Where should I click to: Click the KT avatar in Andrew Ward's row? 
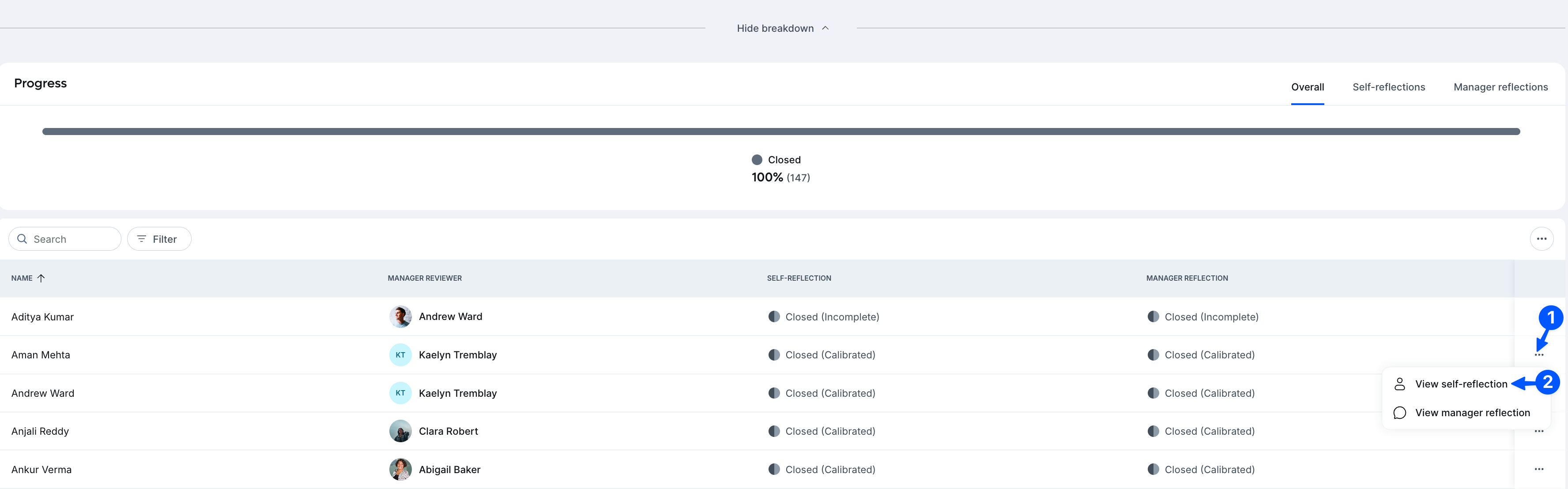[400, 393]
